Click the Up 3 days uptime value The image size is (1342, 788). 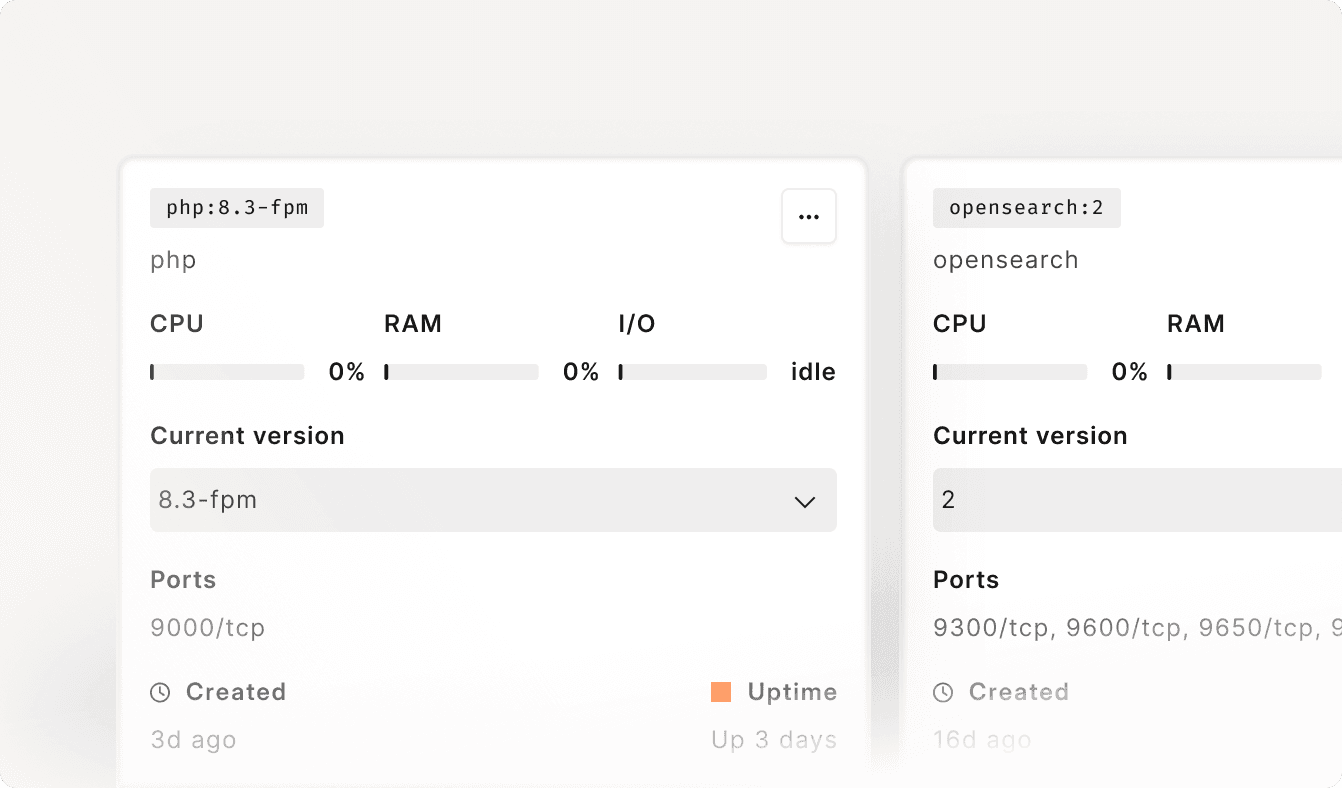pos(774,740)
